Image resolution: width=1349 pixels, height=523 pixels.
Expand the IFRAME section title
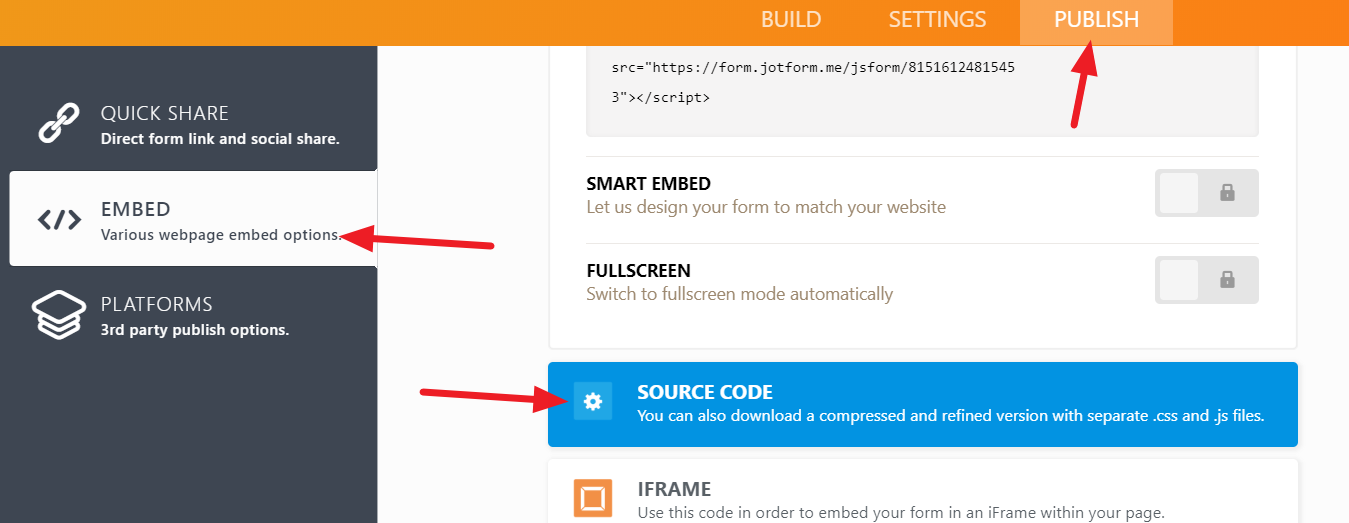tap(674, 489)
